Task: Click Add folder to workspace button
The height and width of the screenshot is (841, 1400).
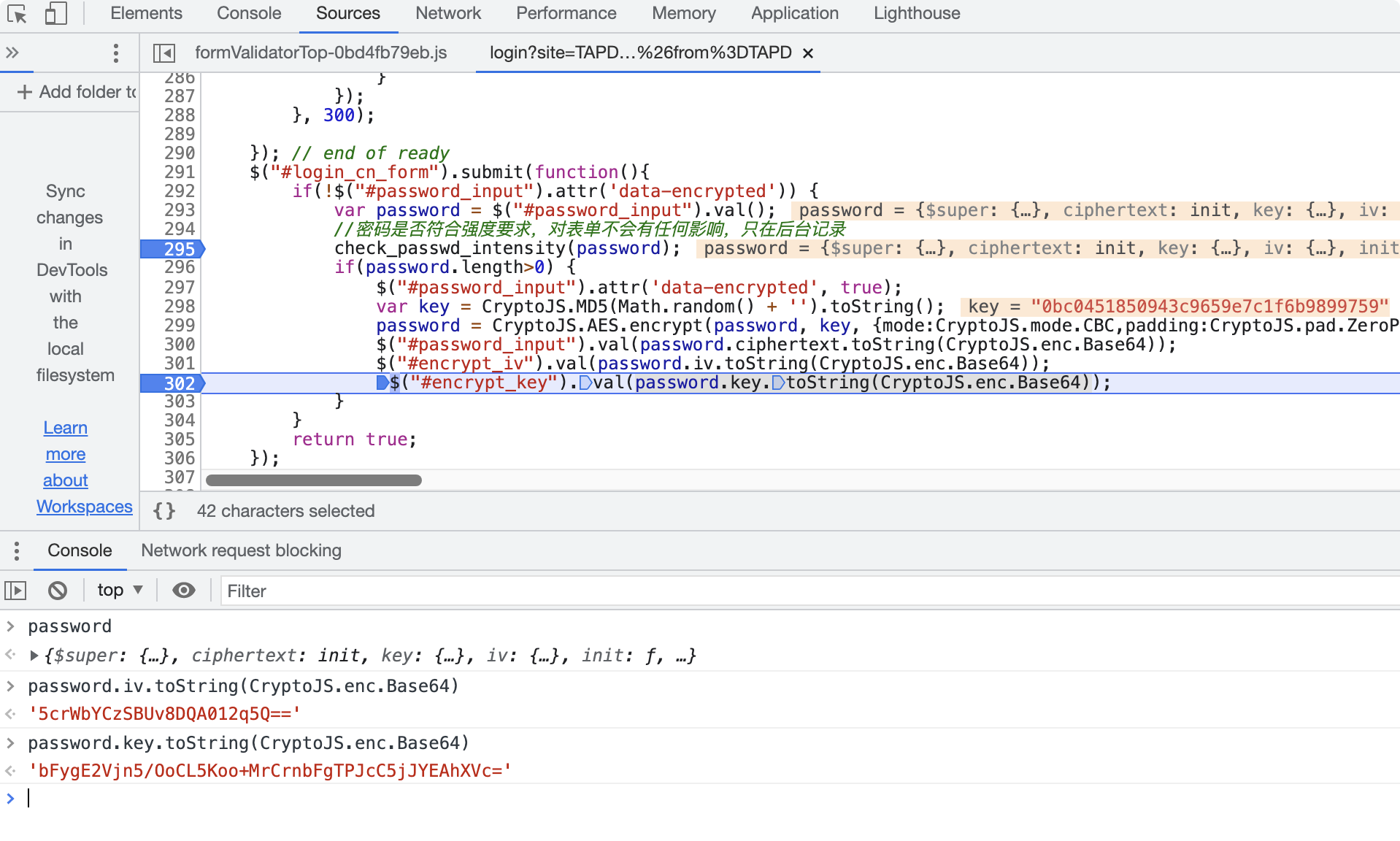Action: [x=77, y=92]
